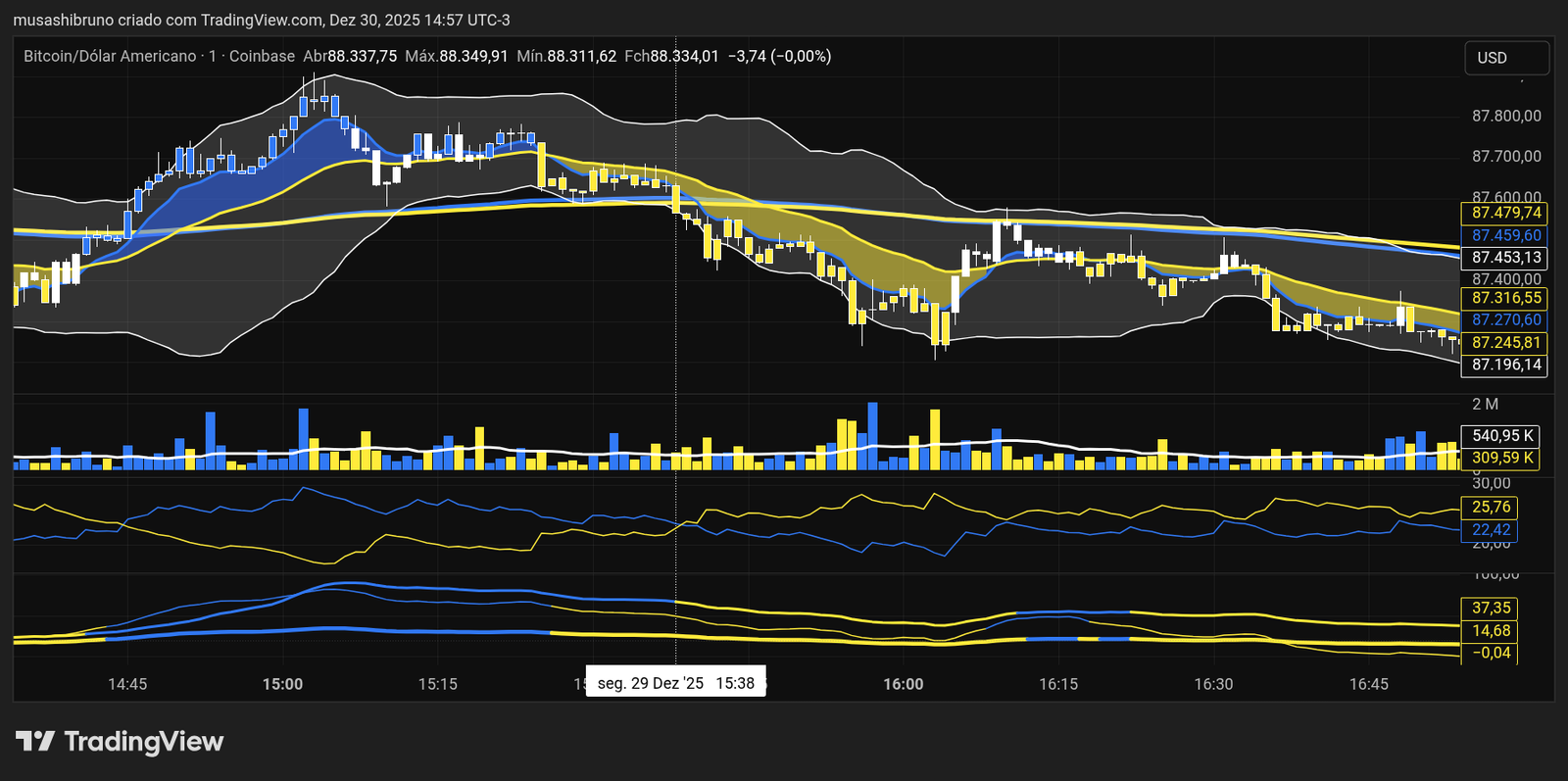Click the seg. 29 Dez '25 15:38 crosshair label
This screenshot has width=1568, height=781.
tap(675, 683)
